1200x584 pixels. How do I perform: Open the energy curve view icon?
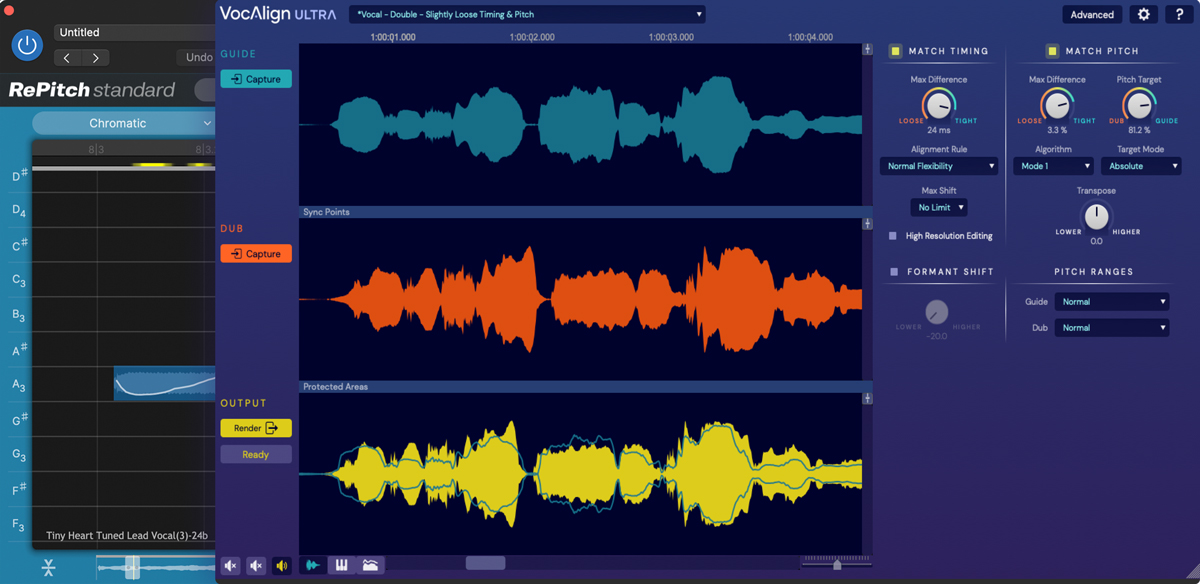point(370,565)
